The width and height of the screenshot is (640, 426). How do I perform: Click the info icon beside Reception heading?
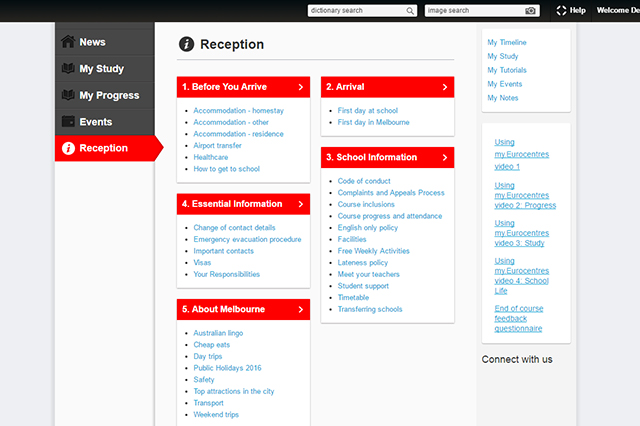click(187, 44)
